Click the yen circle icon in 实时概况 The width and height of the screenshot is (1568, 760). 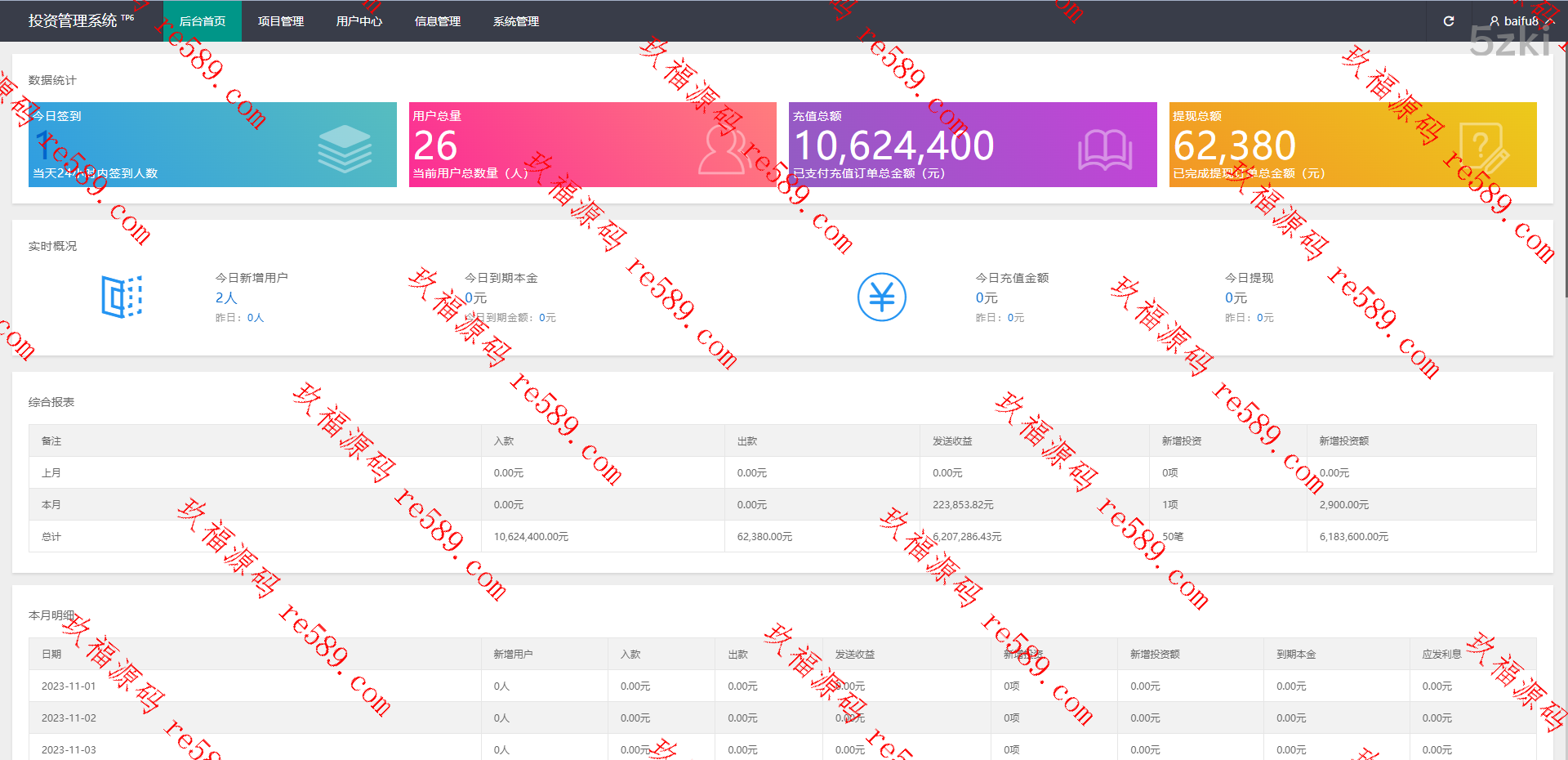coord(881,297)
